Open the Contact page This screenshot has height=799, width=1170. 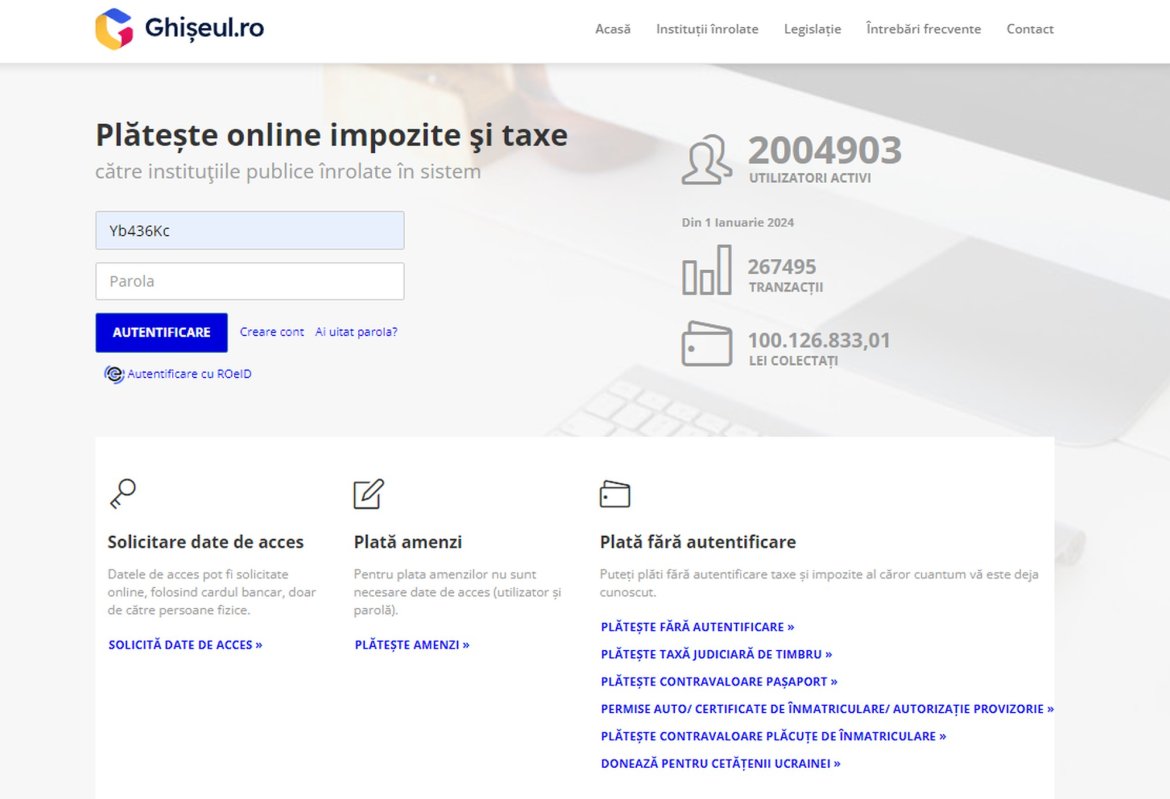click(x=1030, y=29)
